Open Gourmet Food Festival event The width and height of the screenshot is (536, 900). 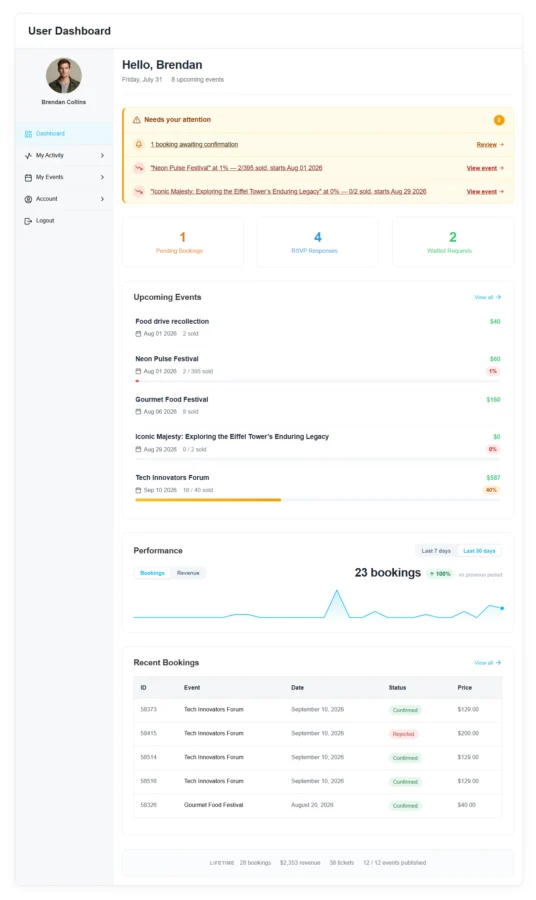click(172, 399)
